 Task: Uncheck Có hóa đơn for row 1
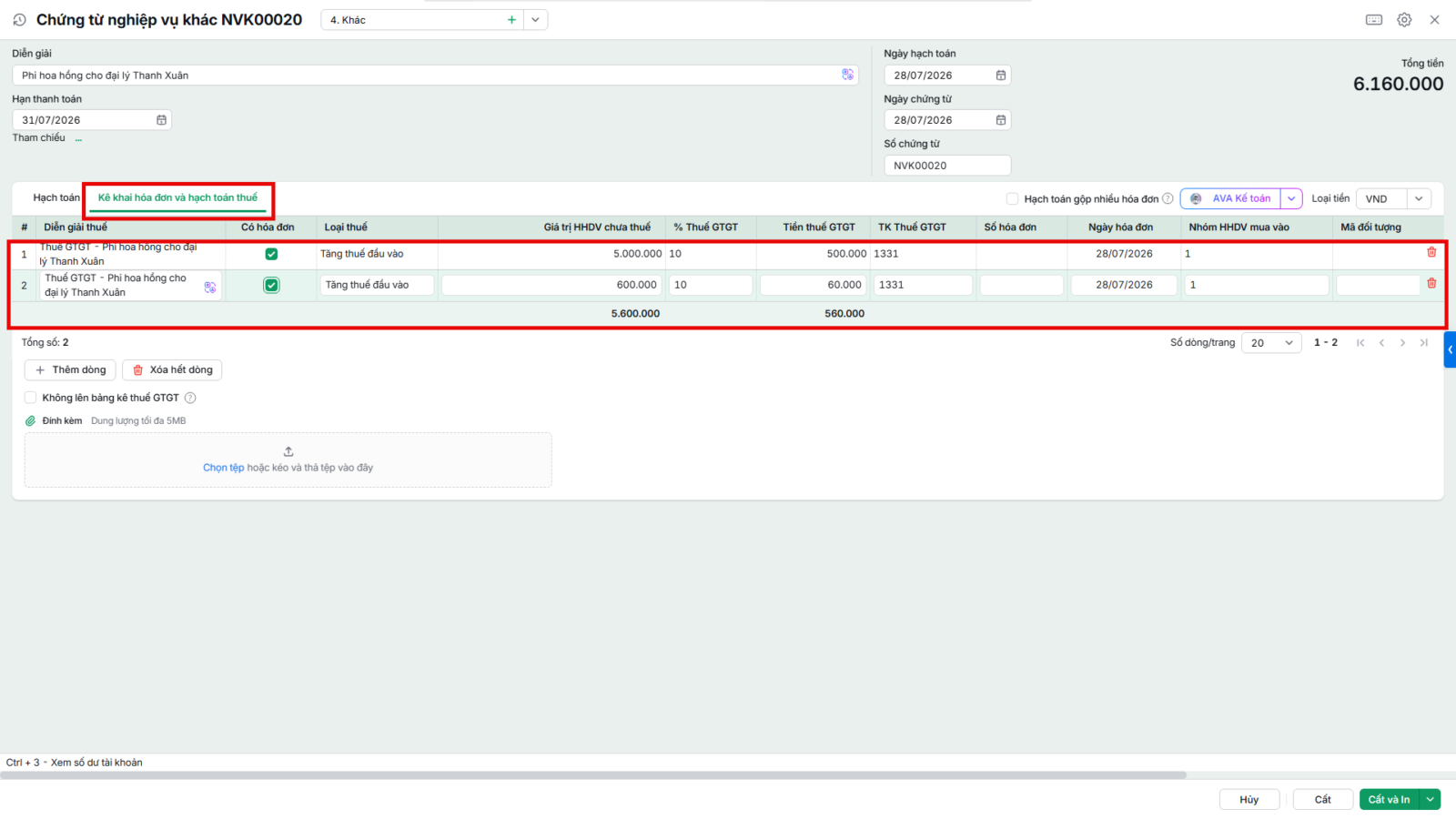pyautogui.click(x=271, y=254)
